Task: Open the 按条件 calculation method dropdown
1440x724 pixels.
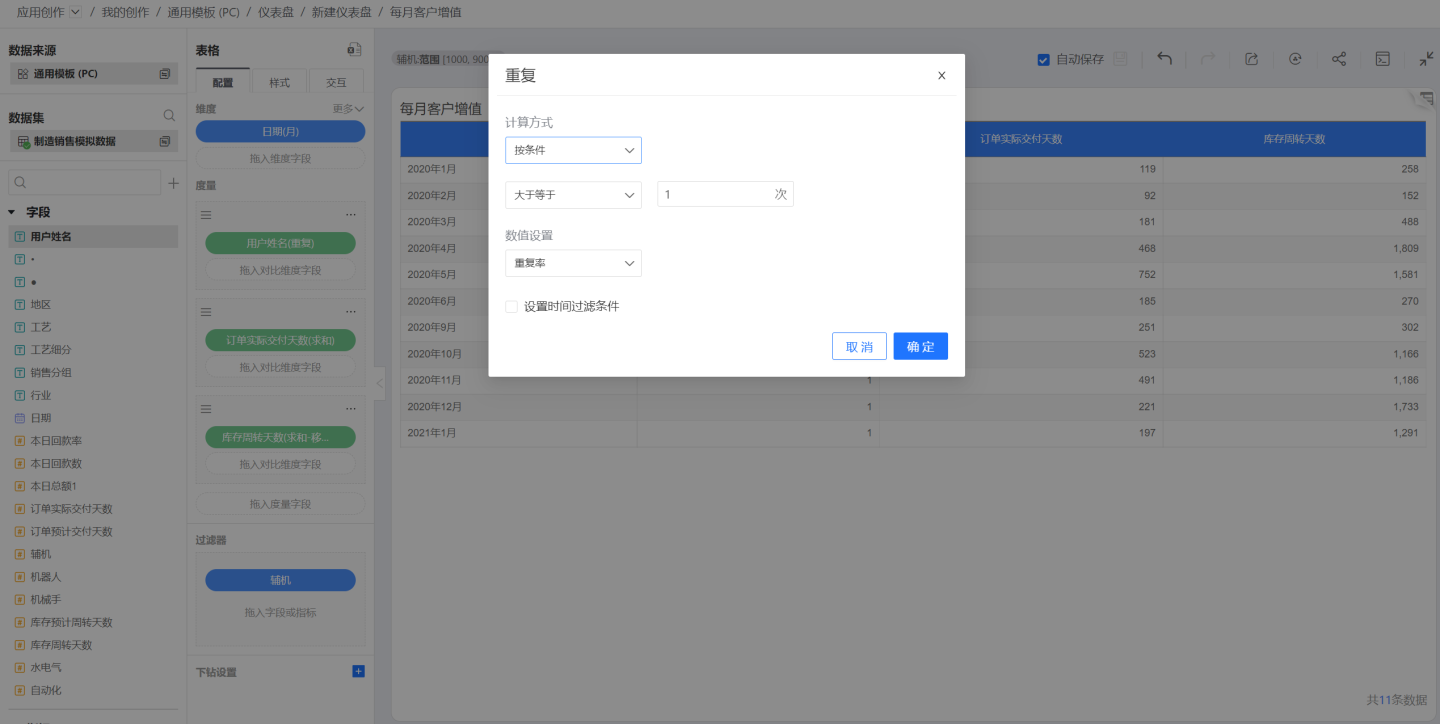Action: coord(573,150)
